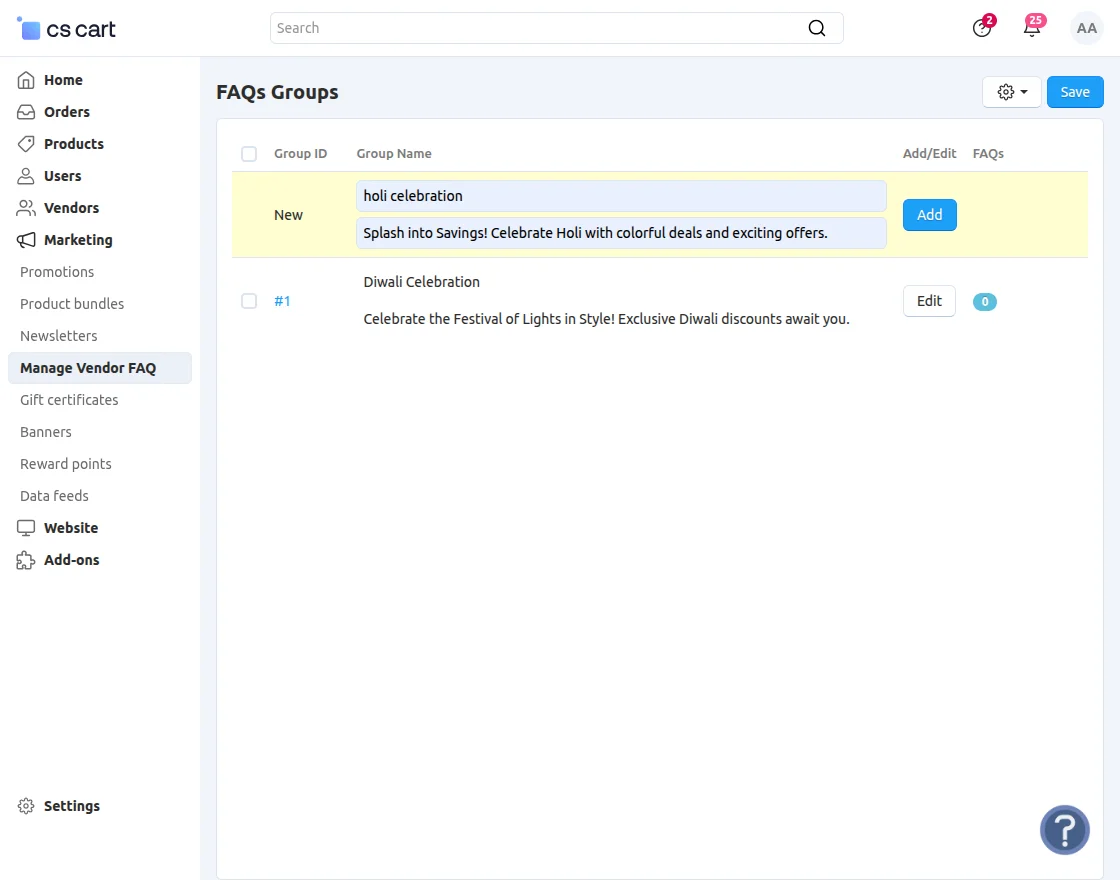Go to Home in the sidebar
Screen dimensions: 1120x880
click(63, 80)
